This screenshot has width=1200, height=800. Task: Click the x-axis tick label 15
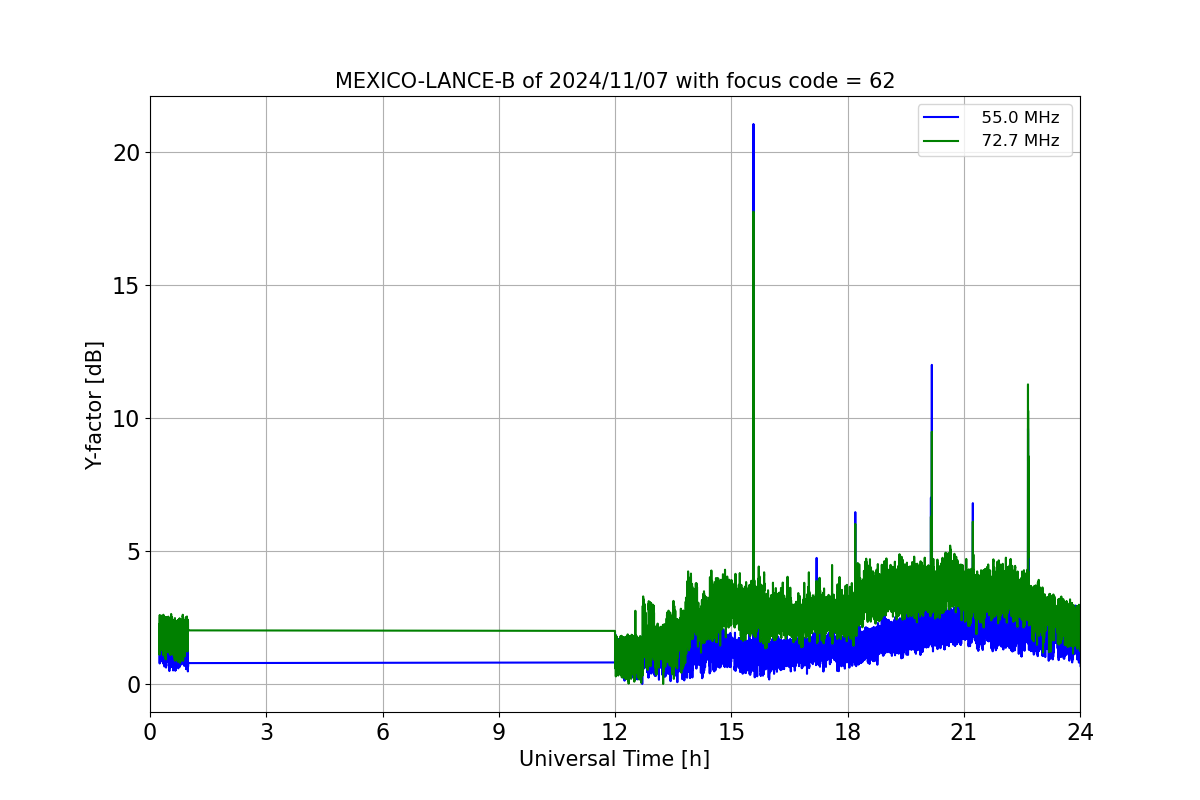point(731,732)
